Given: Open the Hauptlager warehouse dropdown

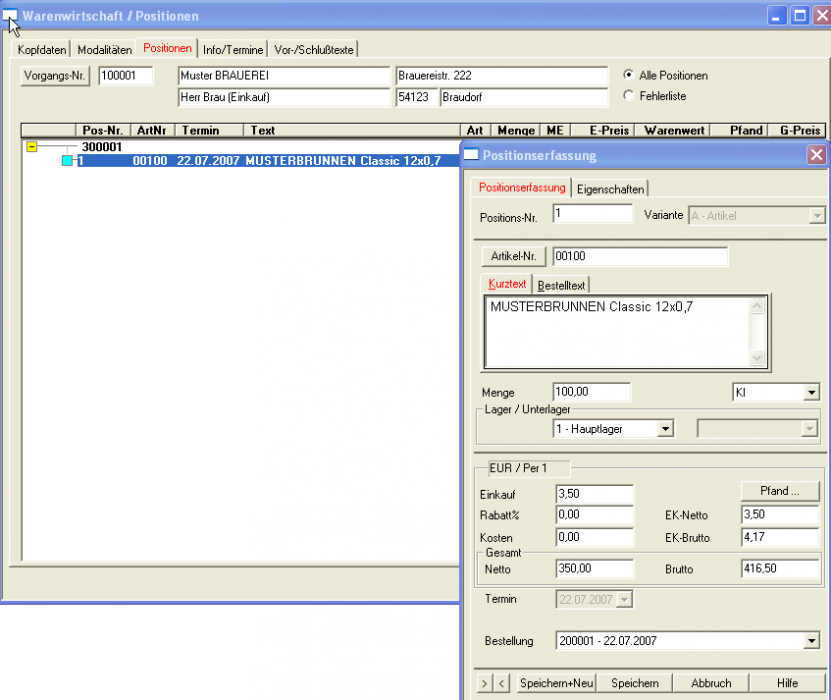Looking at the screenshot, I should coord(665,428).
